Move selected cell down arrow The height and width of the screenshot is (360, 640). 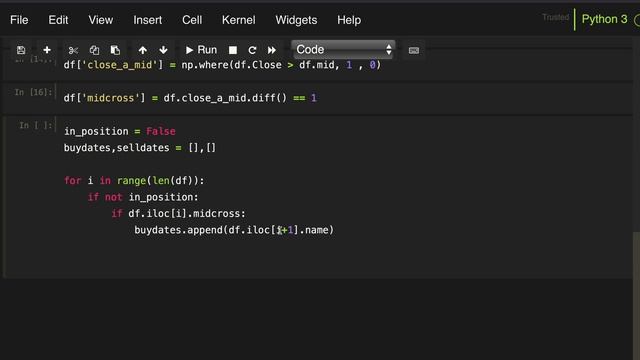pos(163,50)
